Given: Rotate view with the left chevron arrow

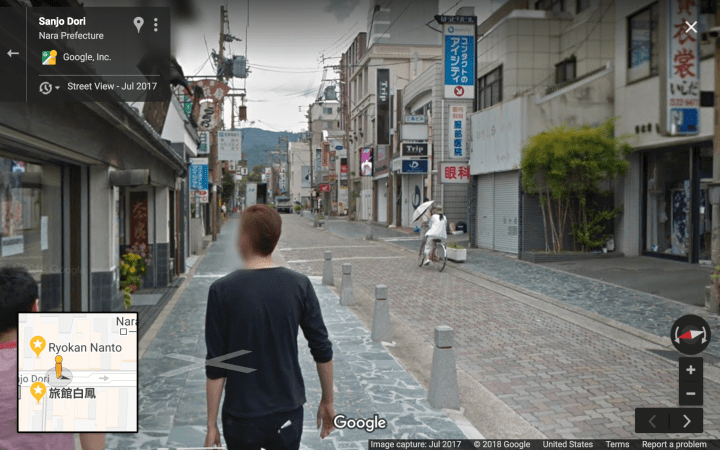Looking at the screenshot, I should pos(652,421).
